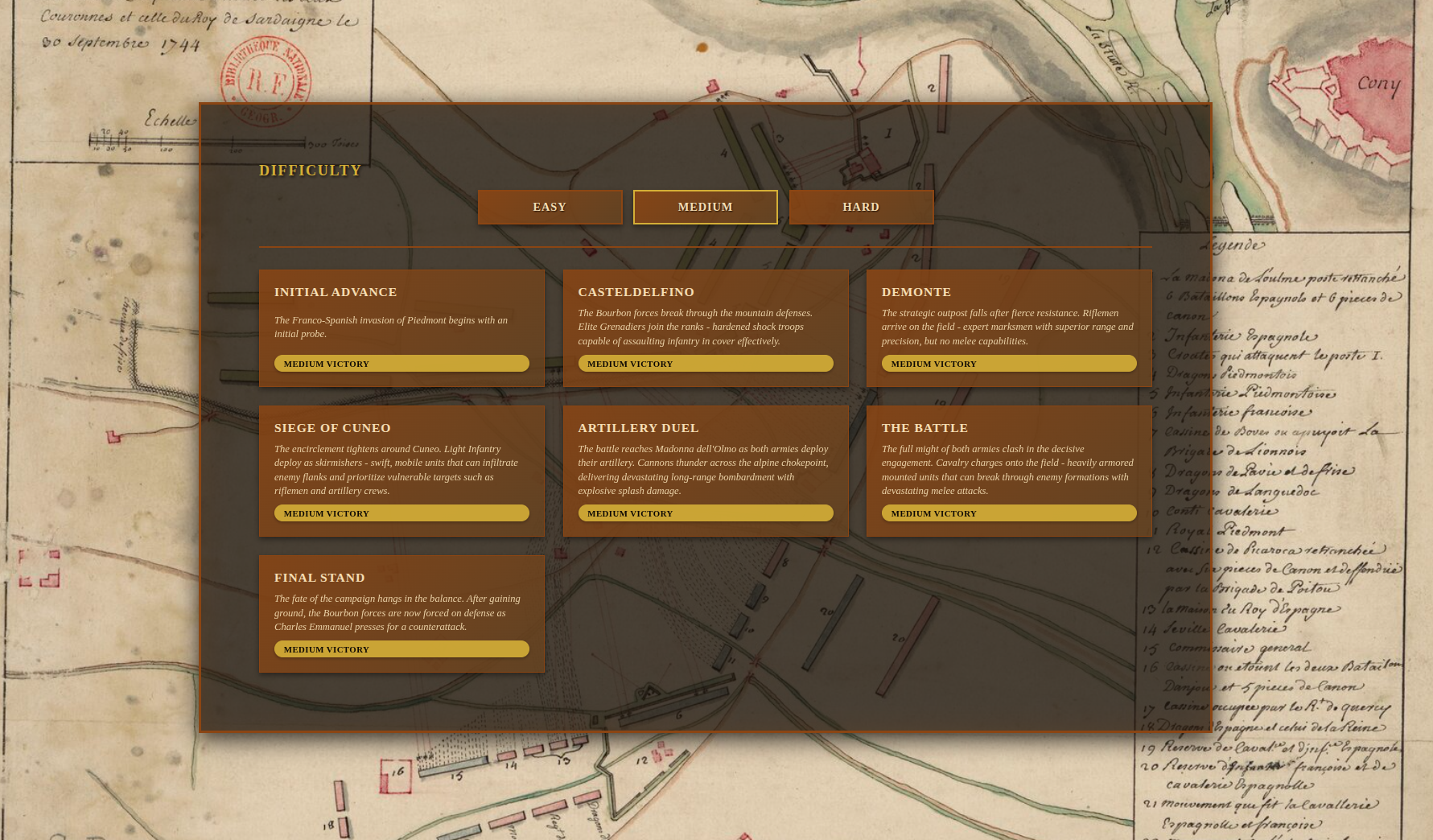
Task: Click the Siege of Cuneo Light Infantry description
Action: tap(396, 470)
